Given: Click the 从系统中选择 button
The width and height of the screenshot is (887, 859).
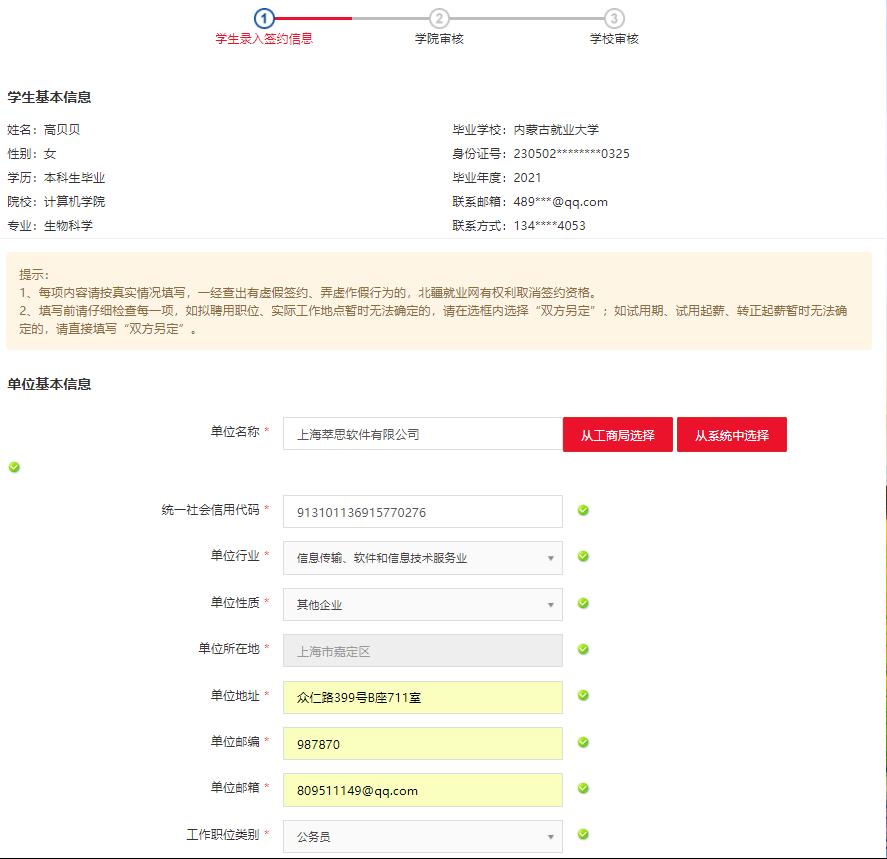Looking at the screenshot, I should tap(731, 435).
